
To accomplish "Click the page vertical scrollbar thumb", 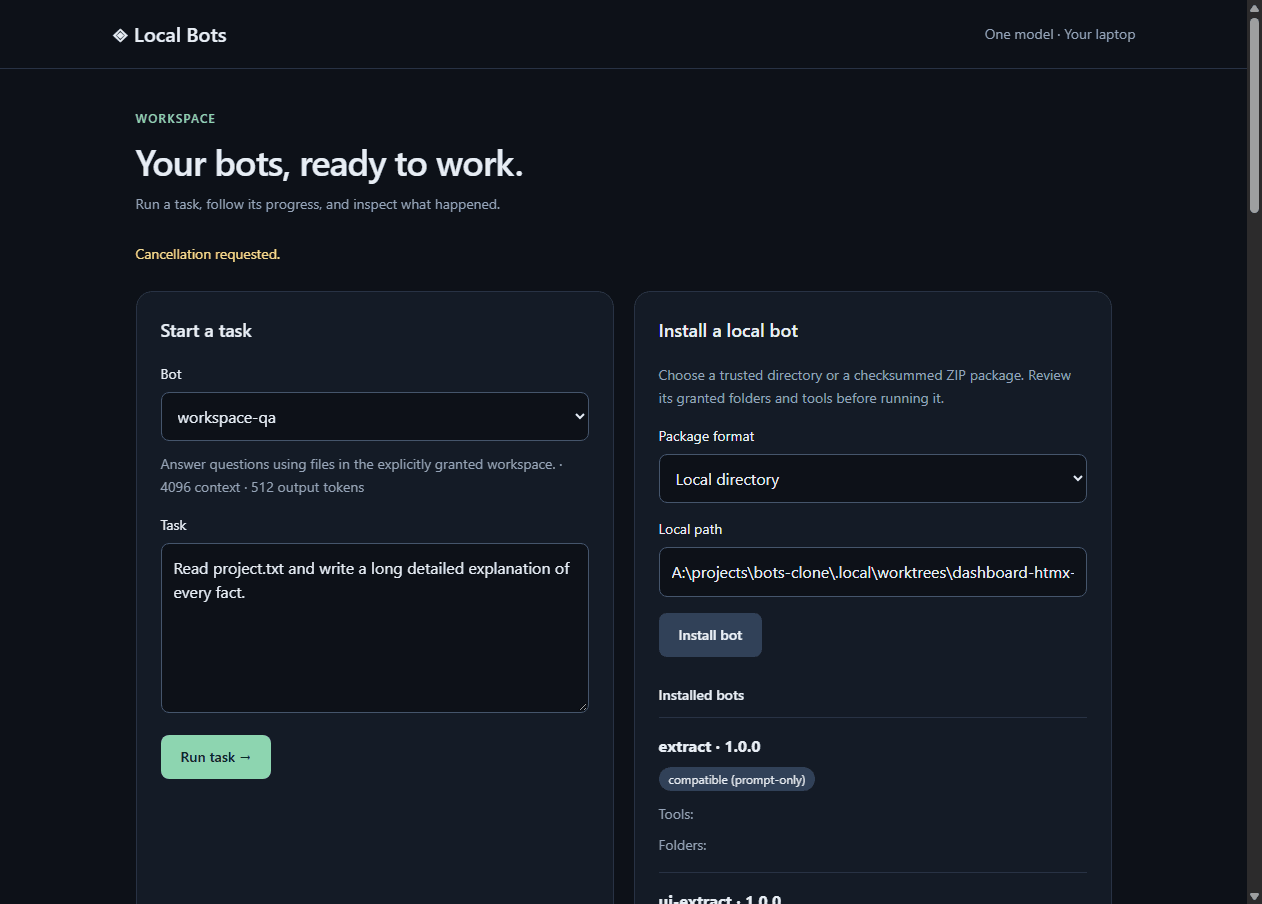I will [x=1254, y=115].
